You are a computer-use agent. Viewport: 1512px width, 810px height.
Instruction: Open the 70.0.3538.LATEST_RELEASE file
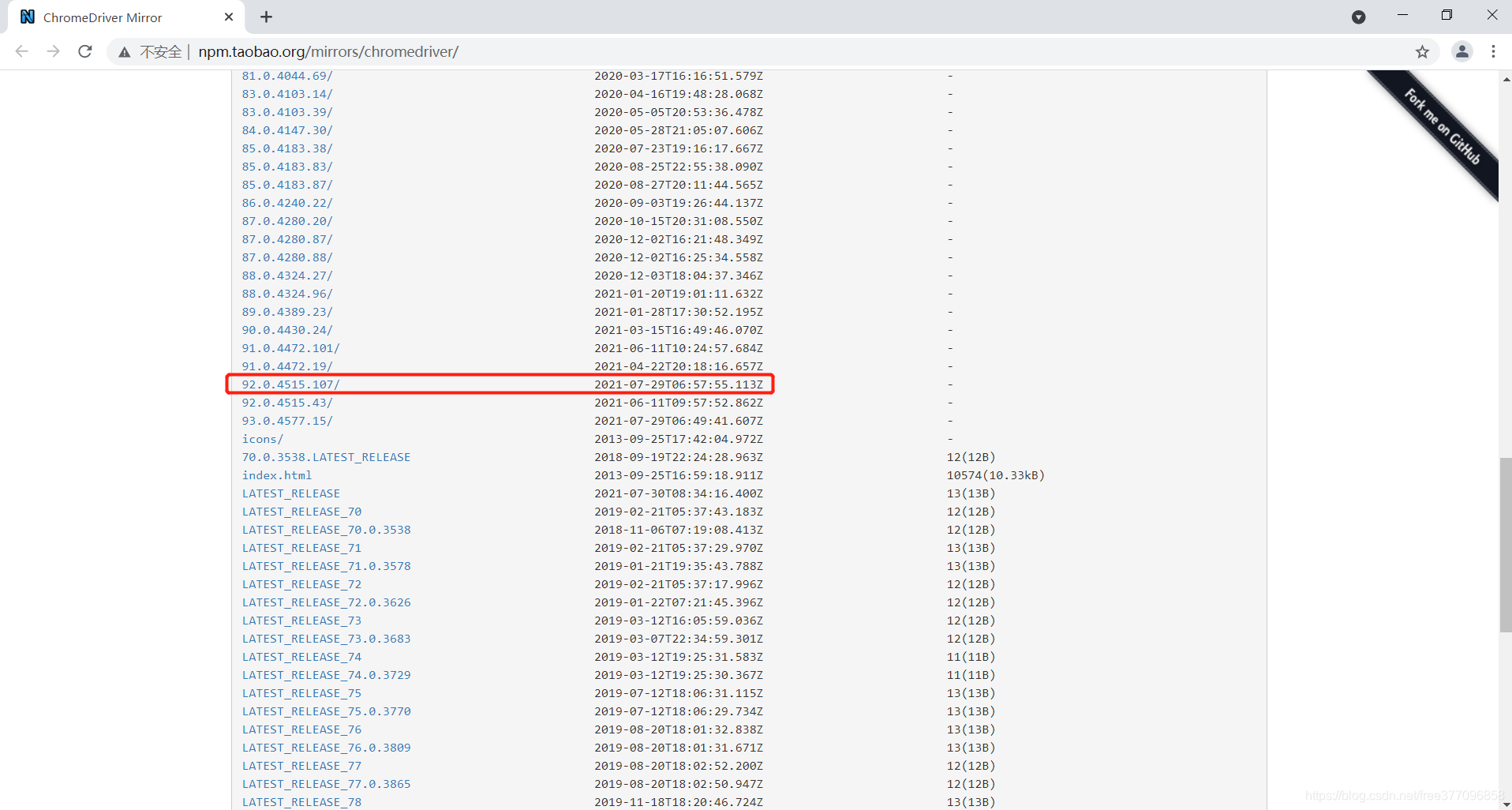click(326, 457)
